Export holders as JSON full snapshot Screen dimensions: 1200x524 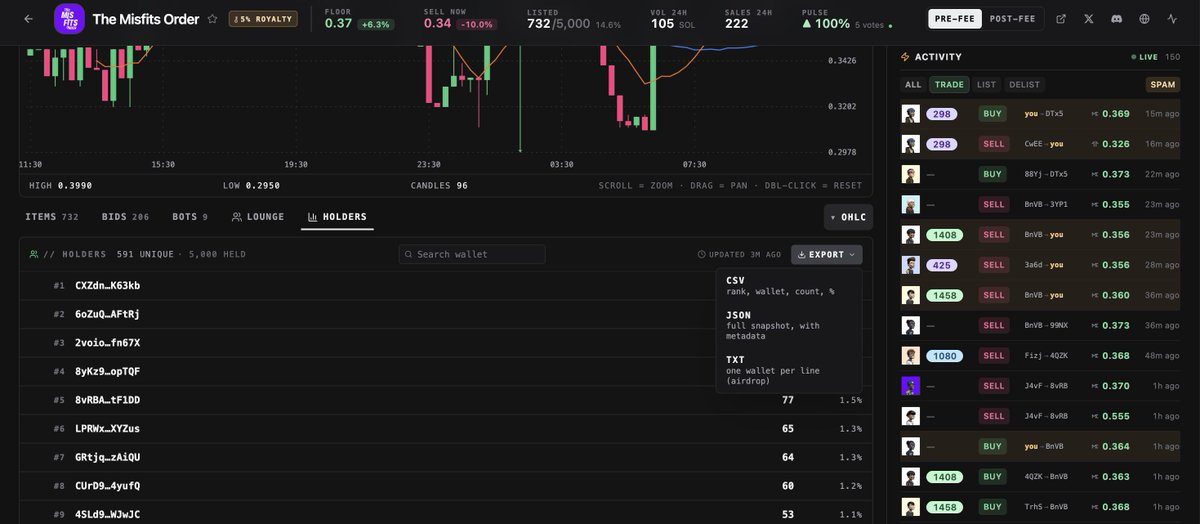(788, 325)
